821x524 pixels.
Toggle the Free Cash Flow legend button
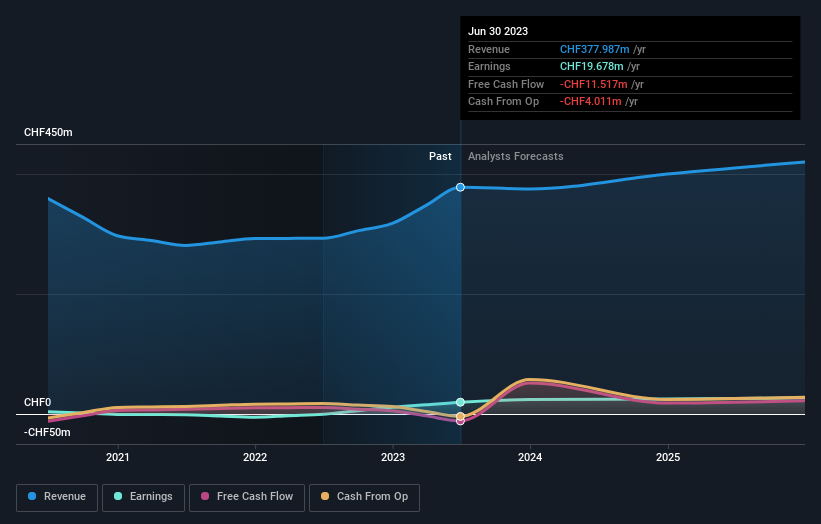247,497
